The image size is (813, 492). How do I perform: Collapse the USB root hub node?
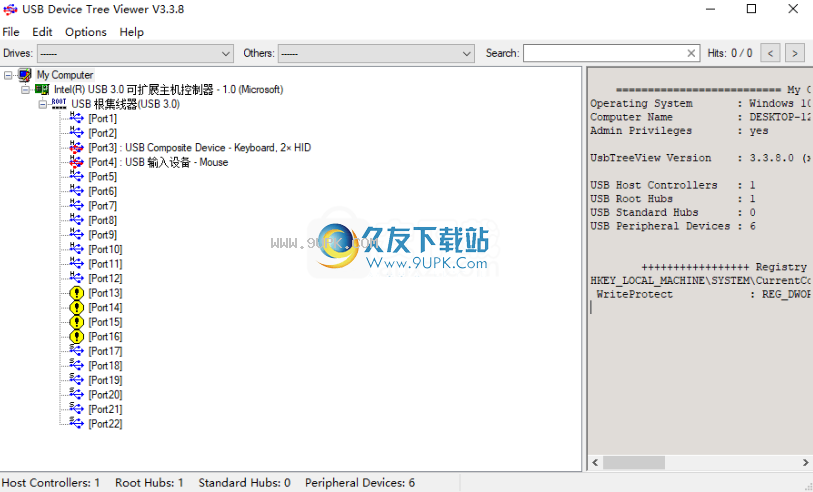pyautogui.click(x=43, y=104)
